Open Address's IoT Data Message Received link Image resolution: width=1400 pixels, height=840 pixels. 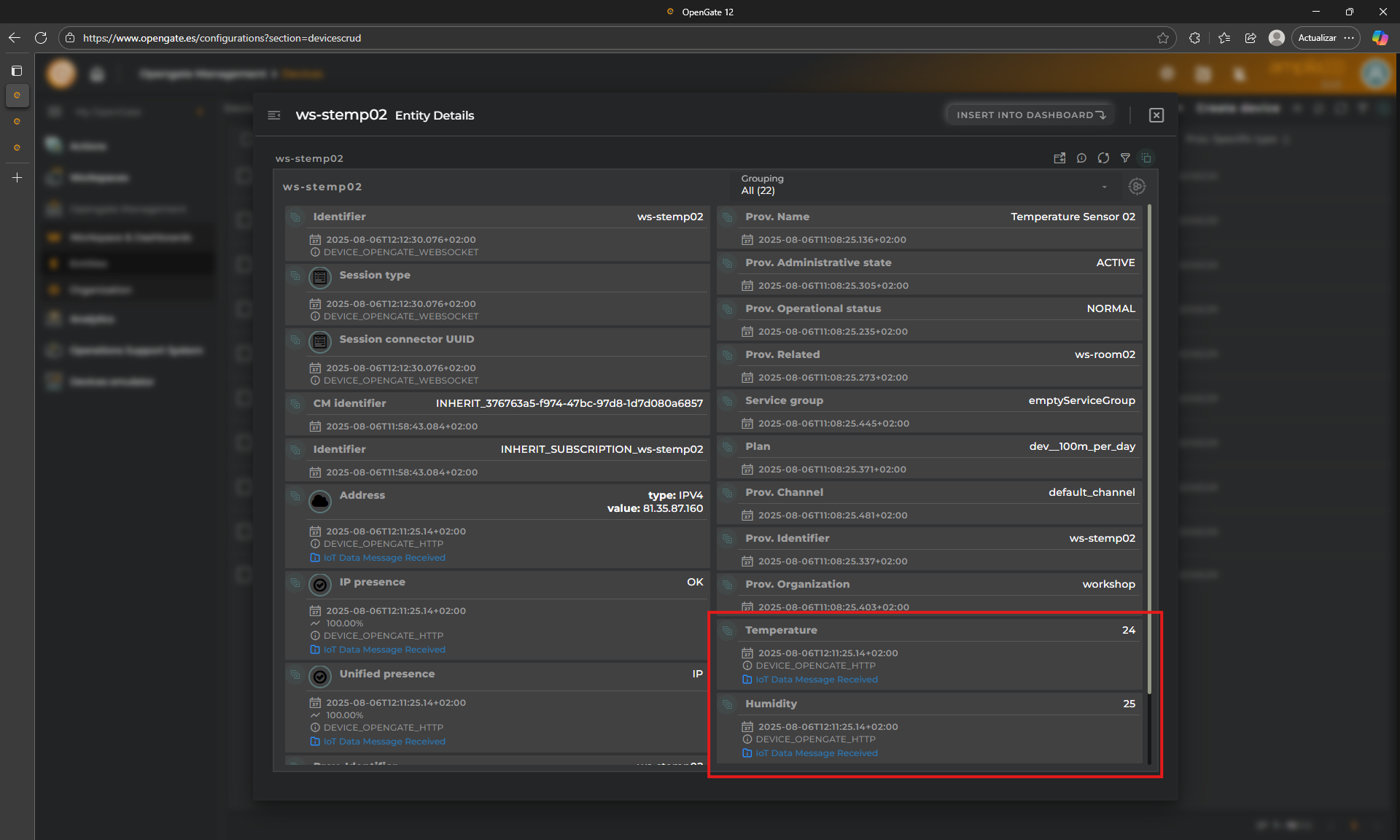click(x=384, y=558)
